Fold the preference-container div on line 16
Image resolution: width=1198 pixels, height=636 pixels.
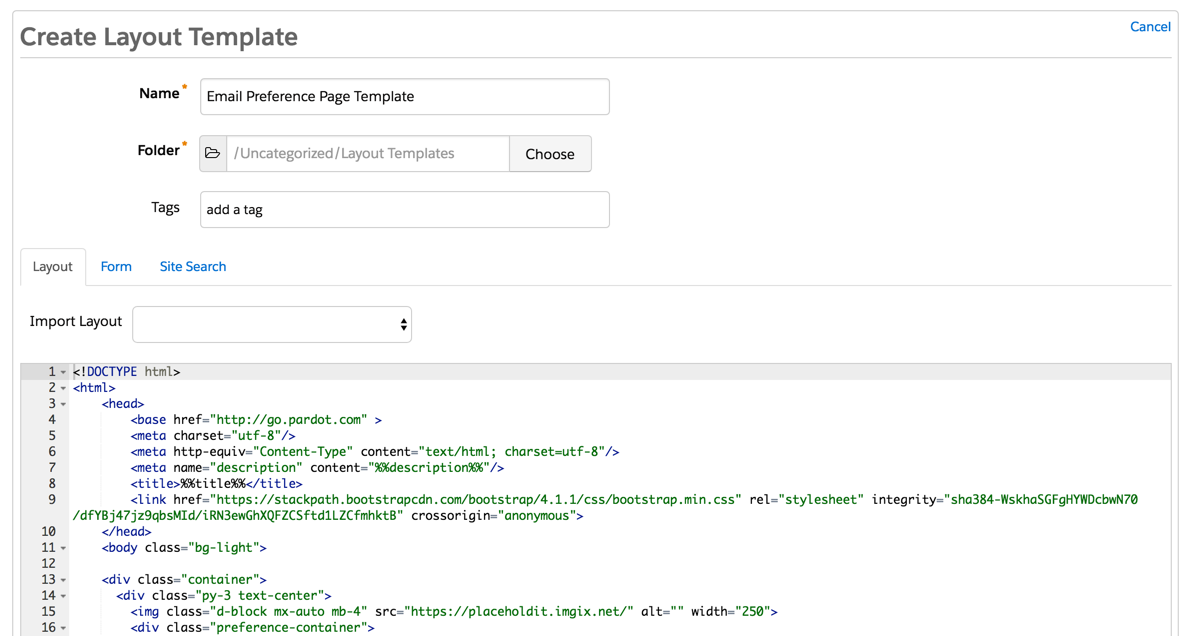63,628
